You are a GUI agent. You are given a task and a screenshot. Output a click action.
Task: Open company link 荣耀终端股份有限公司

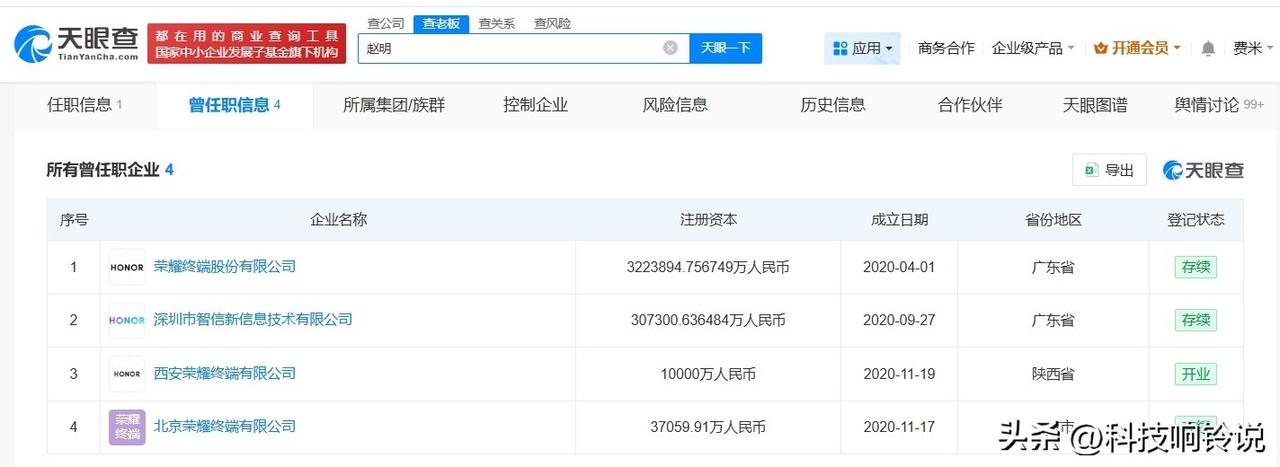[x=225, y=267]
